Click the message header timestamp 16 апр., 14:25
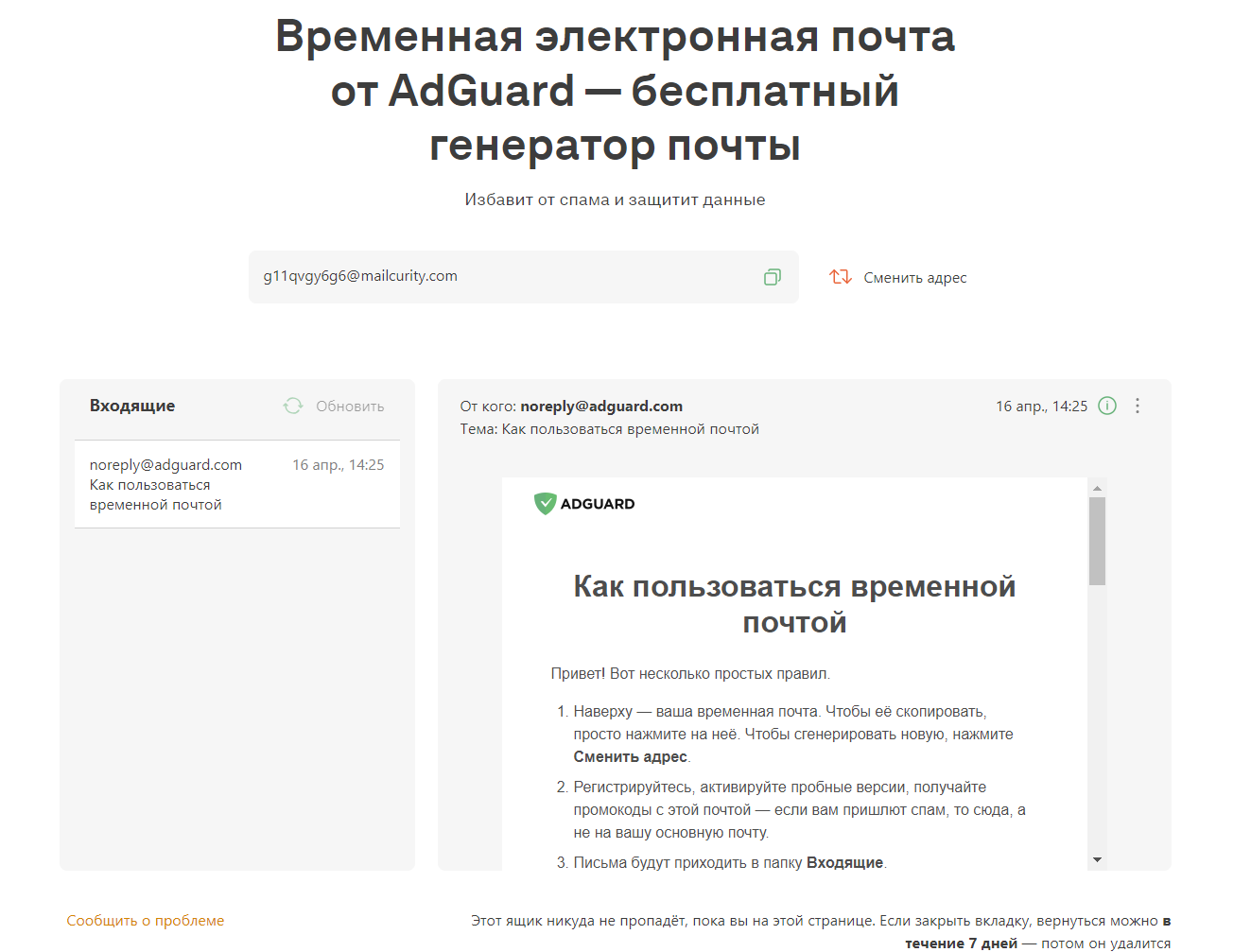Image resolution: width=1251 pixels, height=952 pixels. click(1042, 407)
